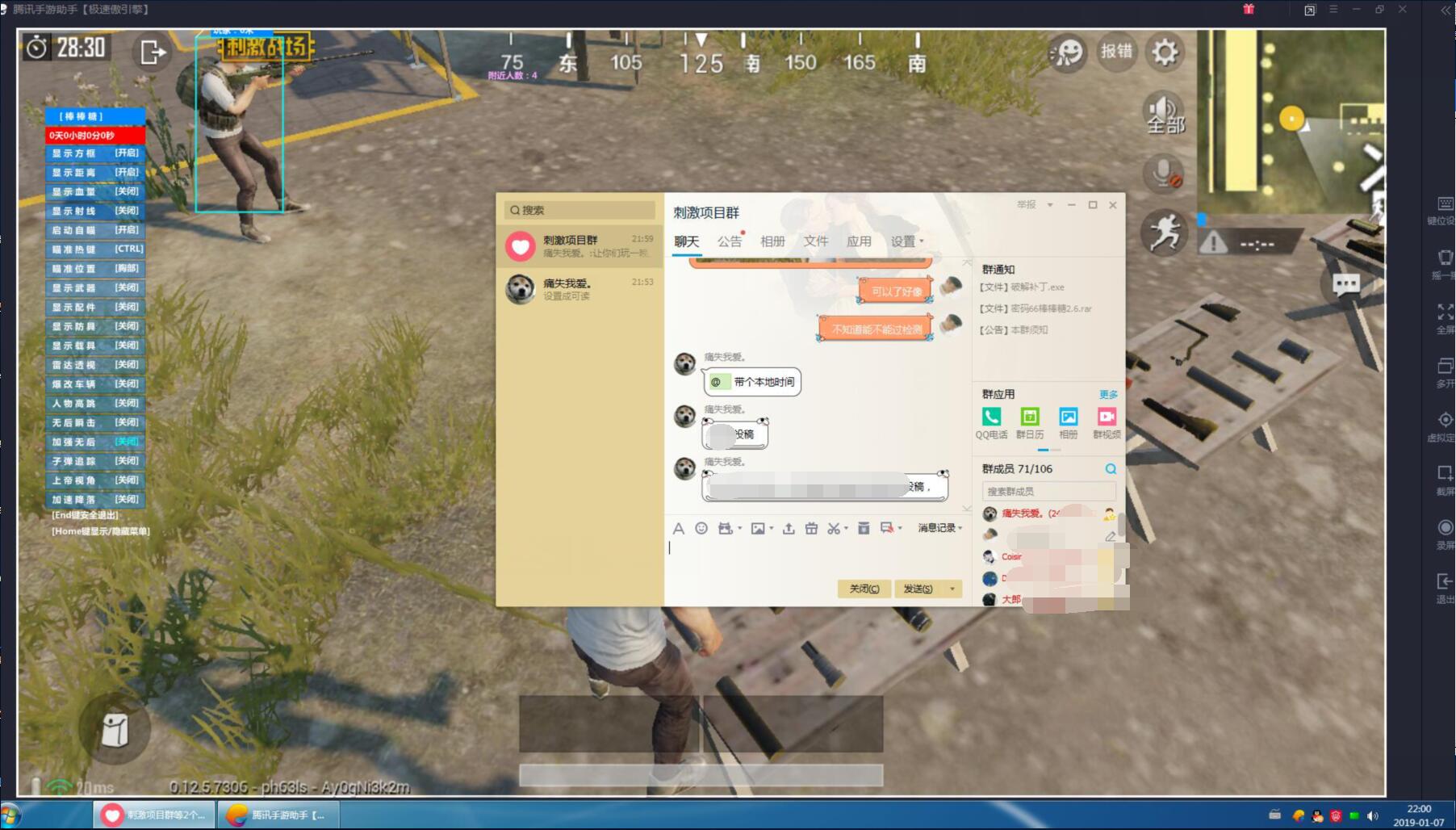Open the QQ电话 group call app

point(991,417)
